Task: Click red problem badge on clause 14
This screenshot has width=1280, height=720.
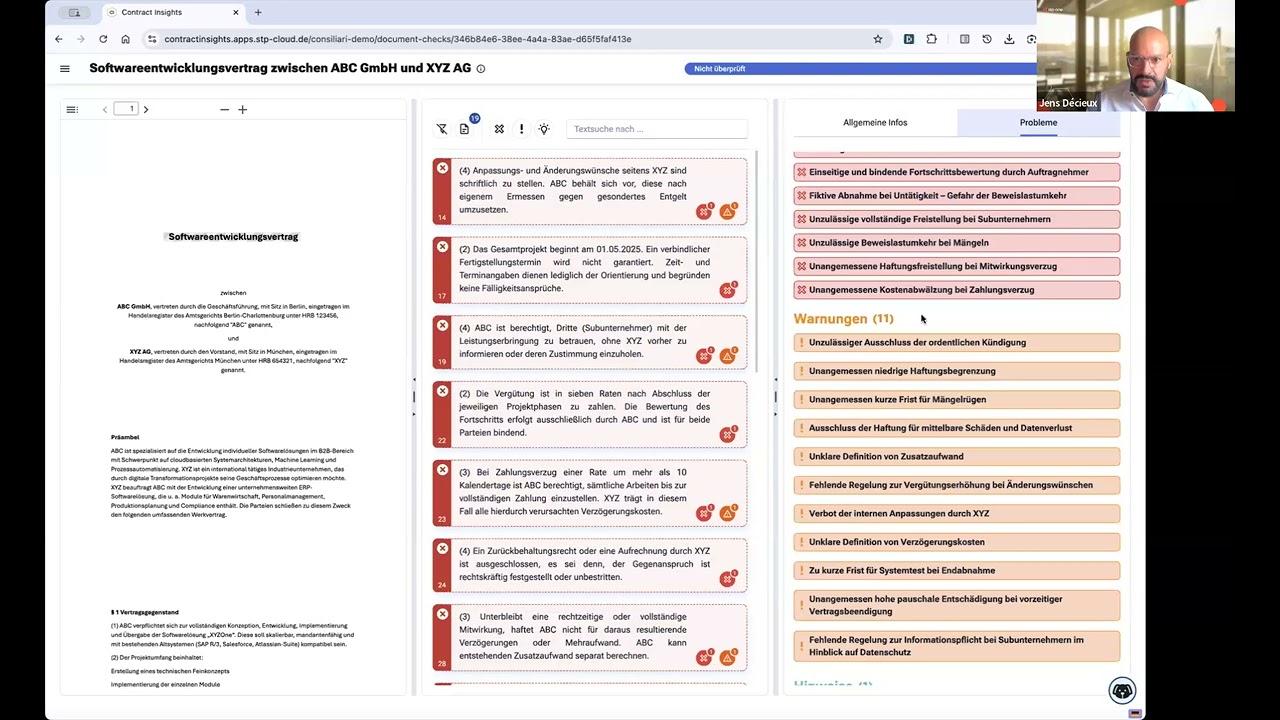Action: tap(705, 211)
